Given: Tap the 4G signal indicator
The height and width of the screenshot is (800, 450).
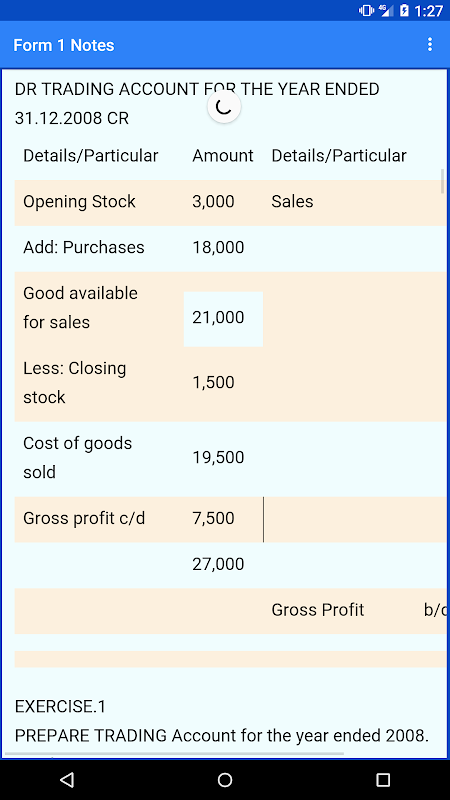Looking at the screenshot, I should tap(386, 10).
